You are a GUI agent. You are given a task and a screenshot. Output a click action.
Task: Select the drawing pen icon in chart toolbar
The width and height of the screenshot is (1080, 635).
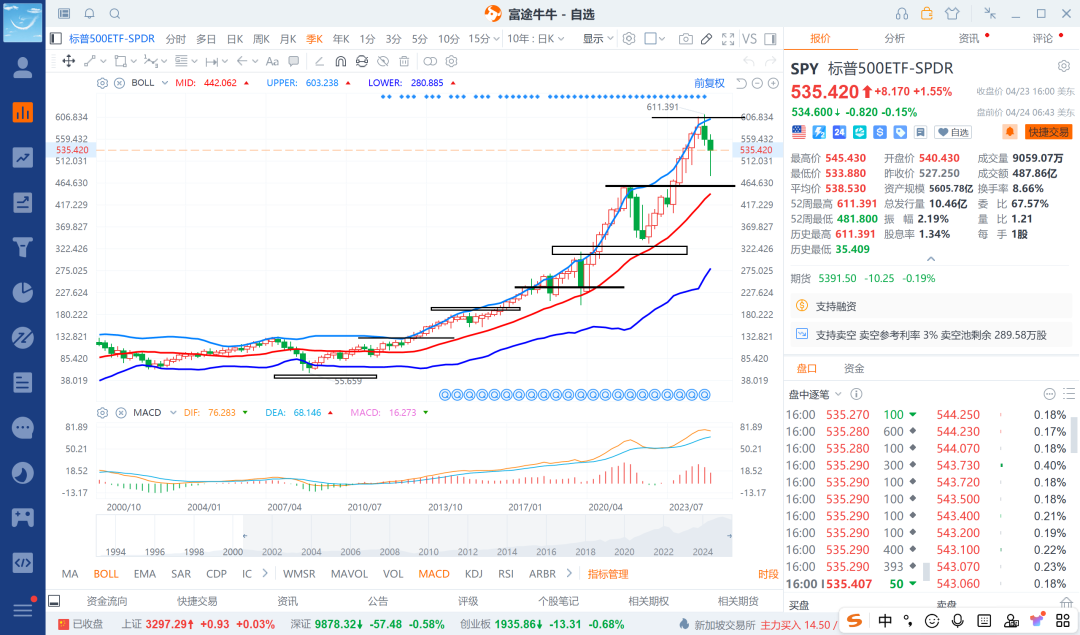click(x=707, y=39)
